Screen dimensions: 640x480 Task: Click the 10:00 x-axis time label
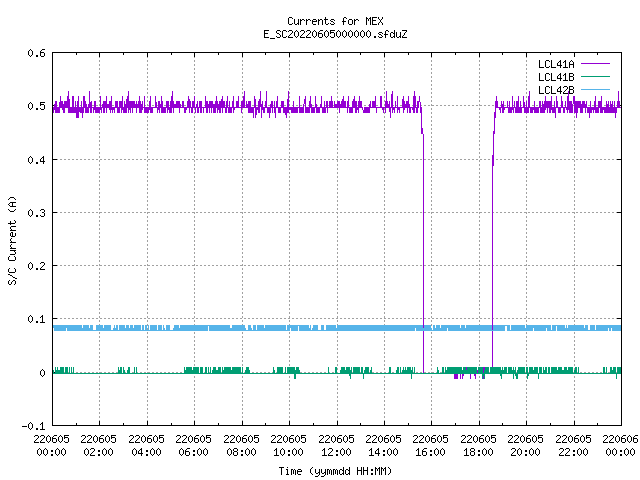coord(288,452)
